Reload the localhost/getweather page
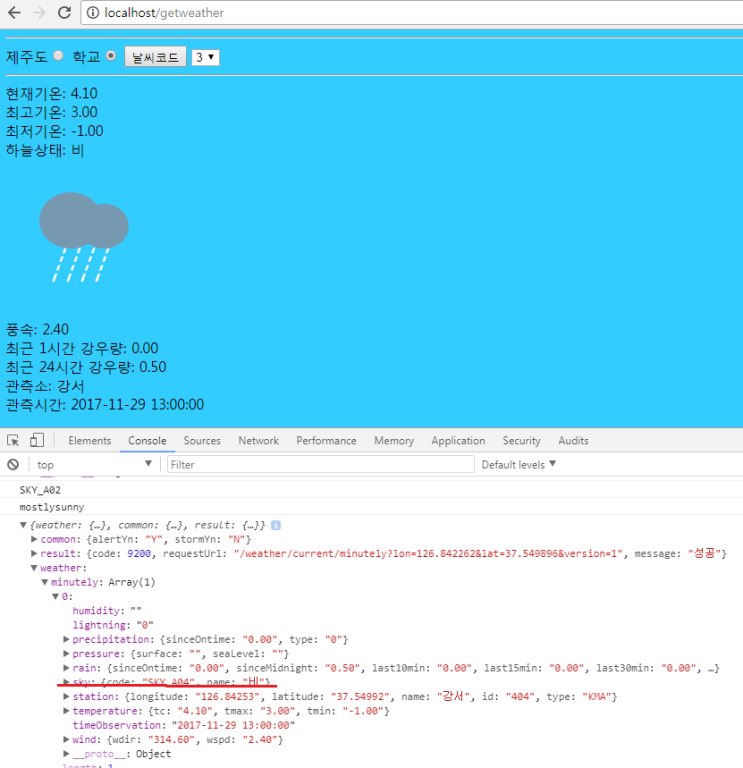The image size is (743, 768). point(64,13)
